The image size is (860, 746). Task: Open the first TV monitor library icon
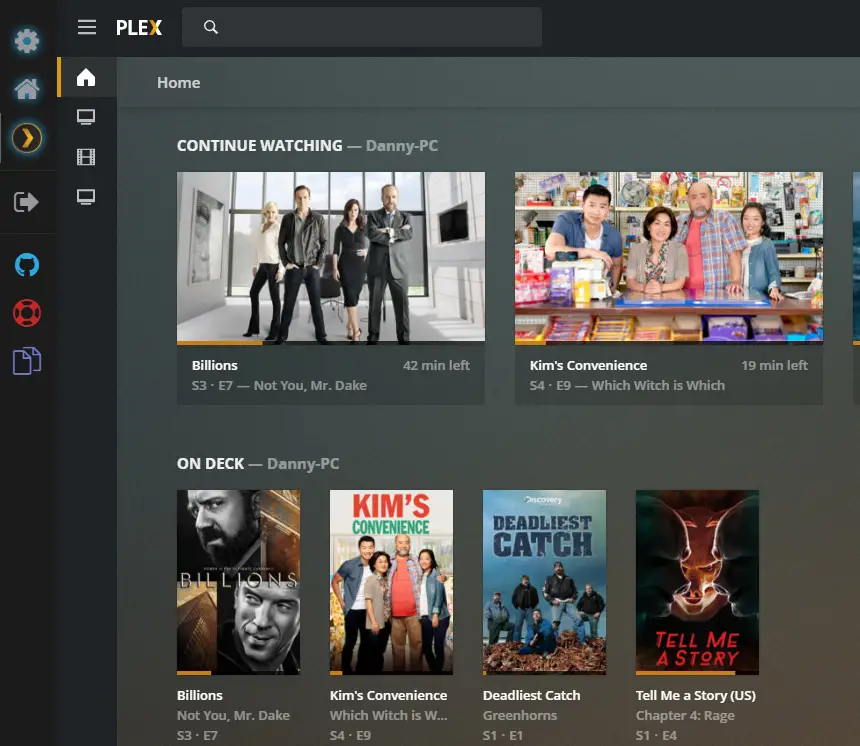86,117
